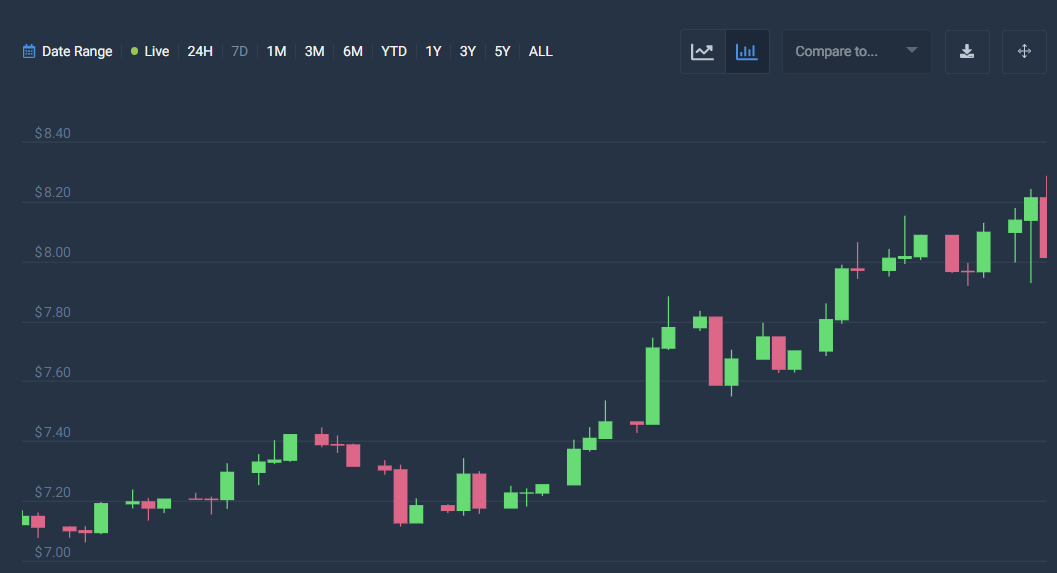Click the Compare to dropdown arrow
The image size is (1057, 573).
coord(912,51)
